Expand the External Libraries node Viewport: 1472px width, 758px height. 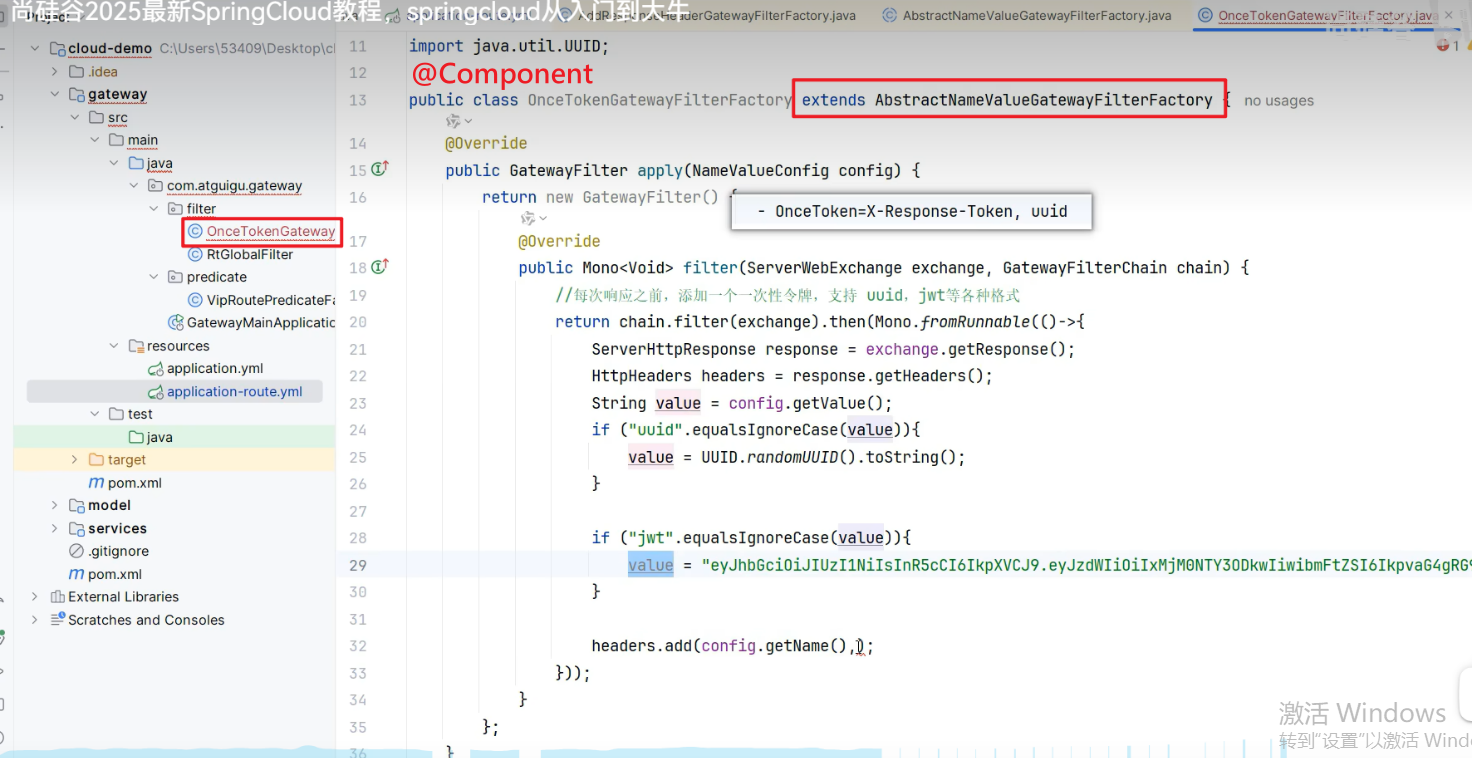(x=35, y=597)
